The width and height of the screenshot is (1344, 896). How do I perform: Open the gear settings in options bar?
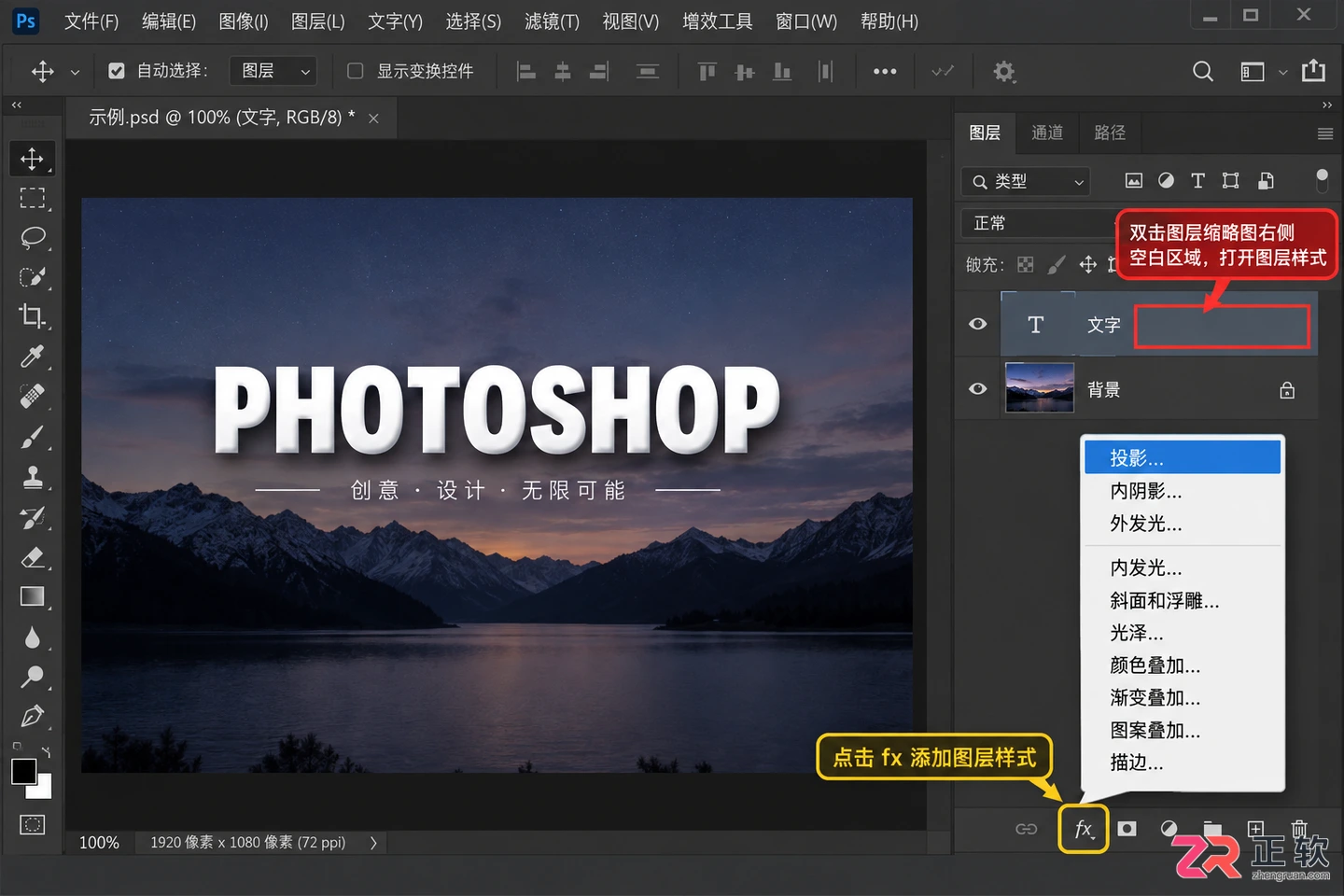(x=1004, y=72)
